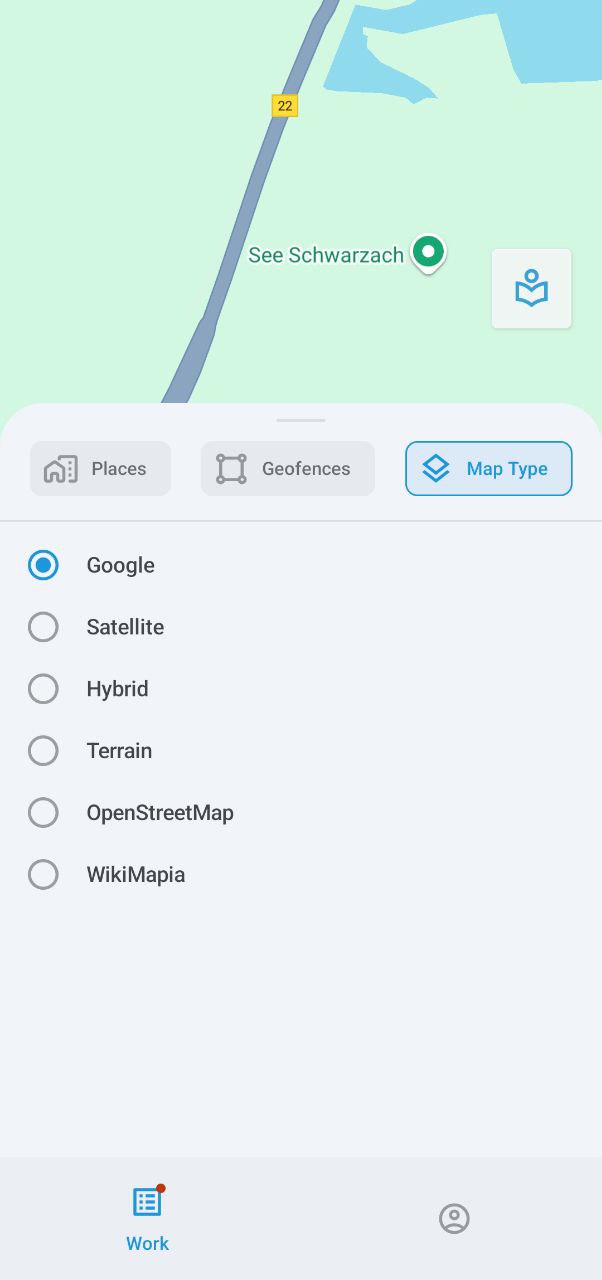Click the Map Type layers icon

[x=436, y=468]
